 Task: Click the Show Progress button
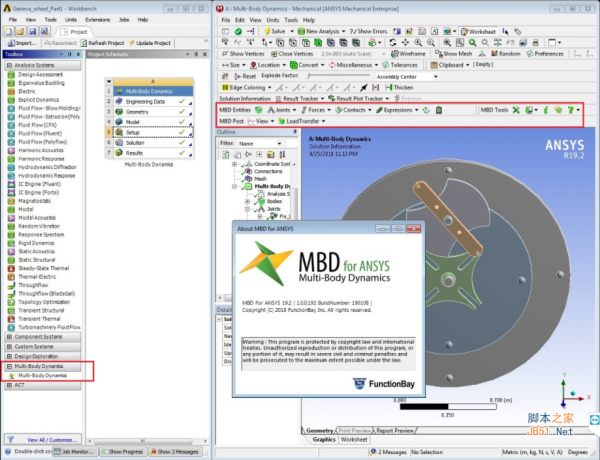coord(125,453)
